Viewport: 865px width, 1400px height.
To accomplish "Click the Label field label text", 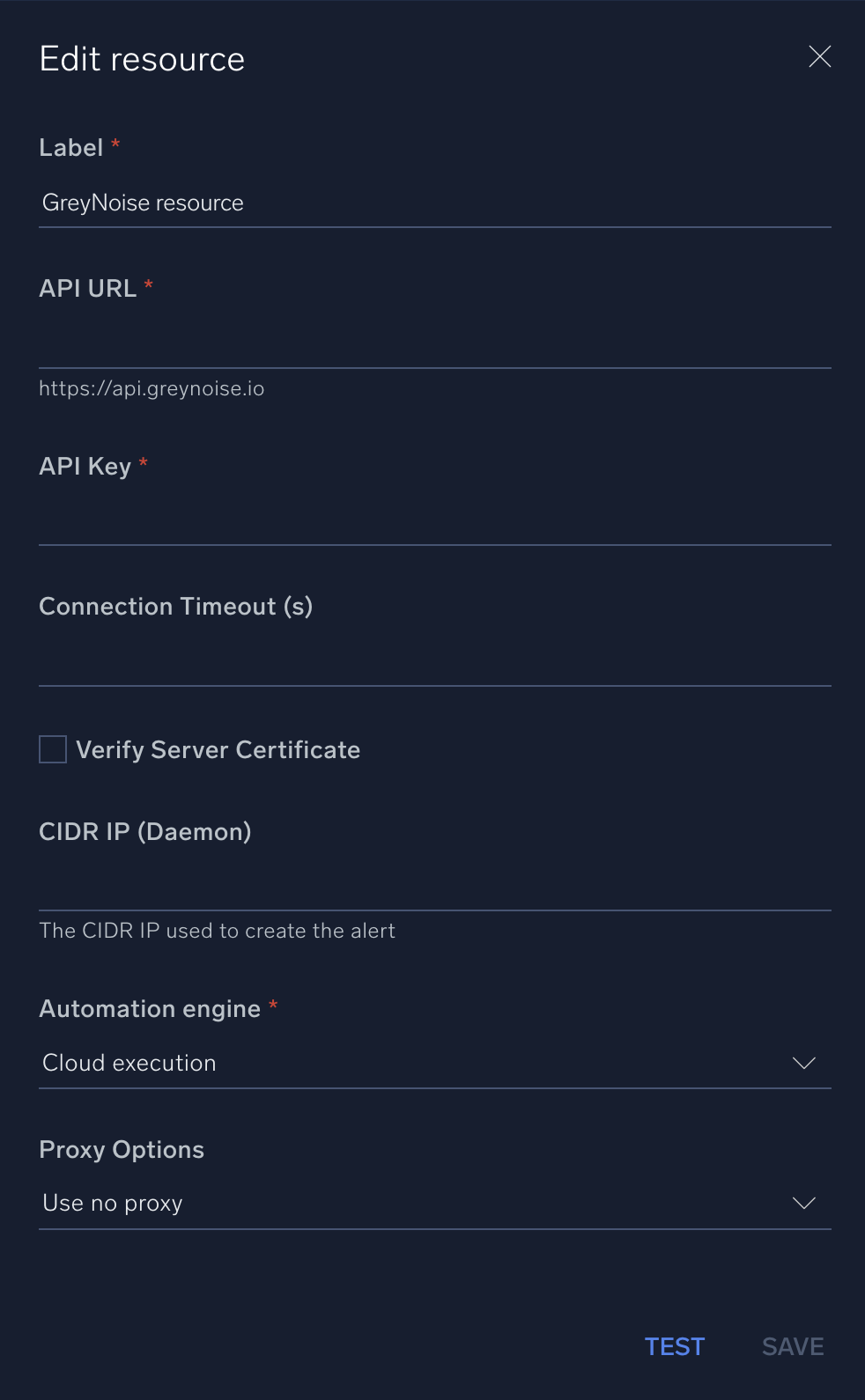I will (x=70, y=148).
